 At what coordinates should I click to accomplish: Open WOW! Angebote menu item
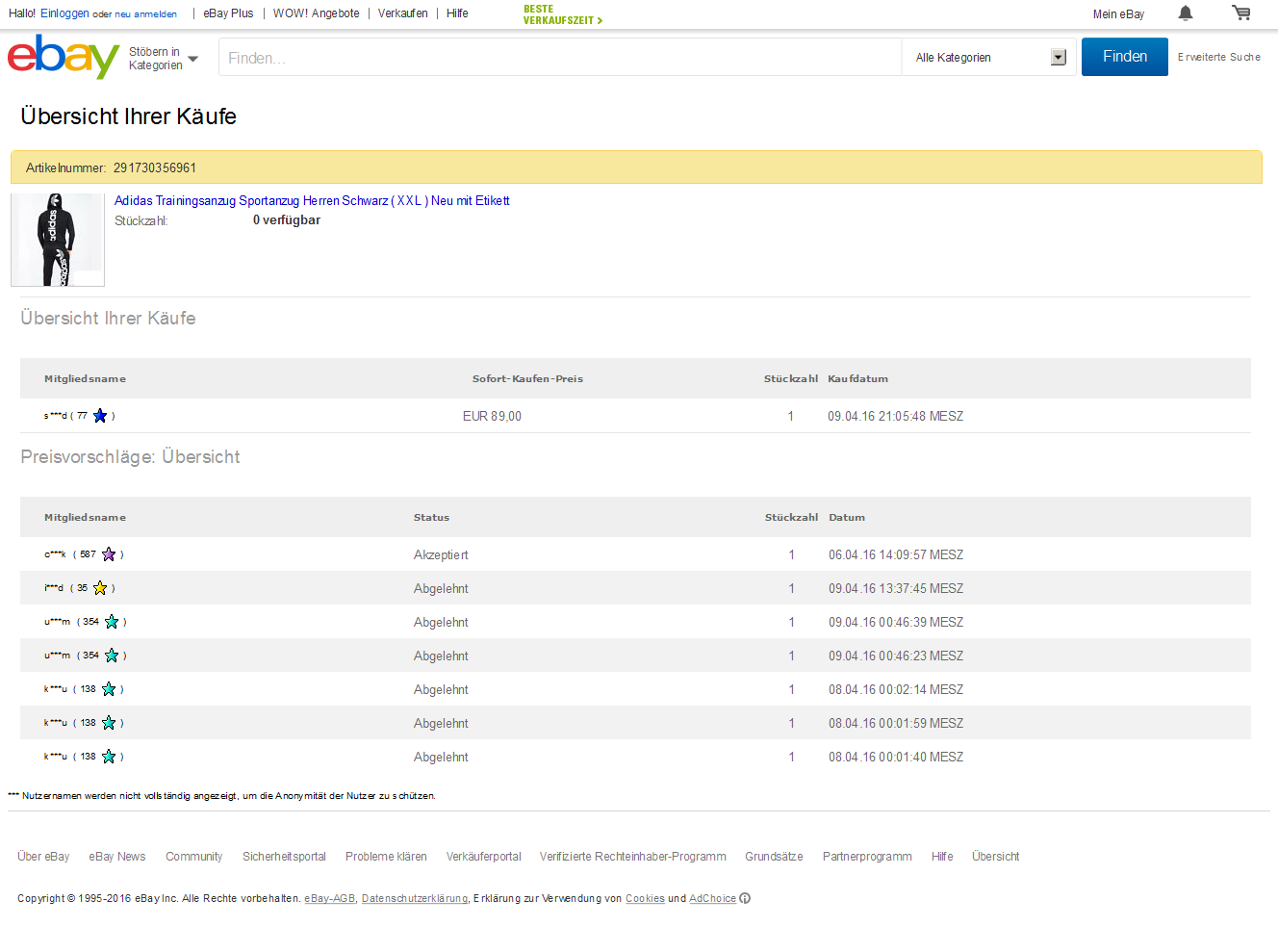[316, 13]
